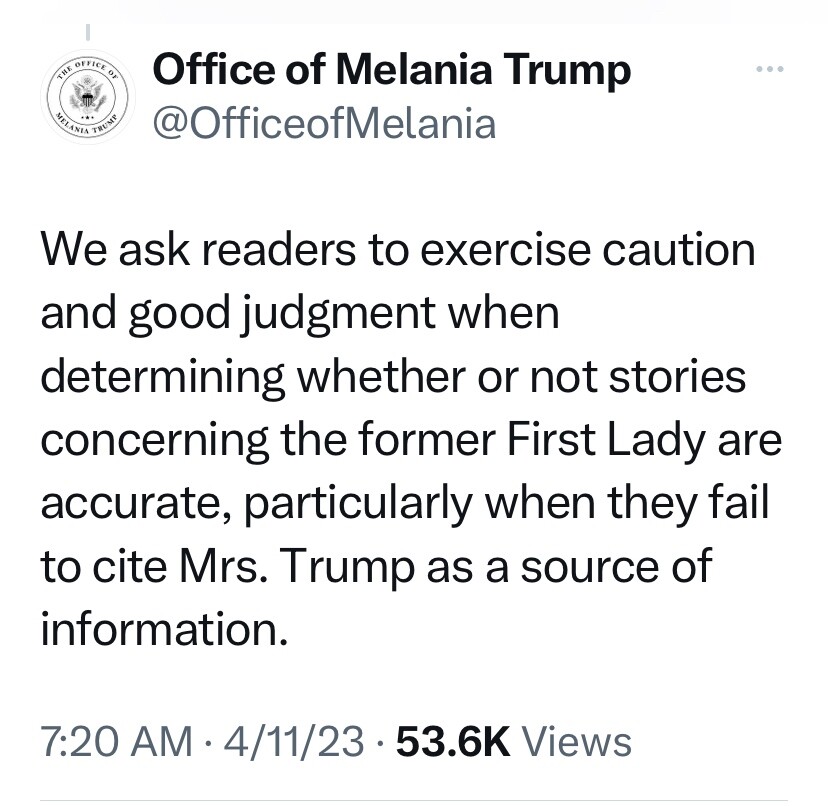Click the 7:20 AM timestamp
This screenshot has width=828, height=806.
116,741
